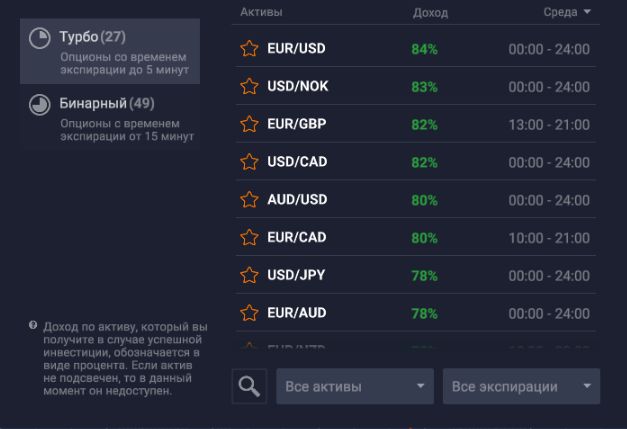Click the Turbo pie-clock icon

pyautogui.click(x=40, y=38)
